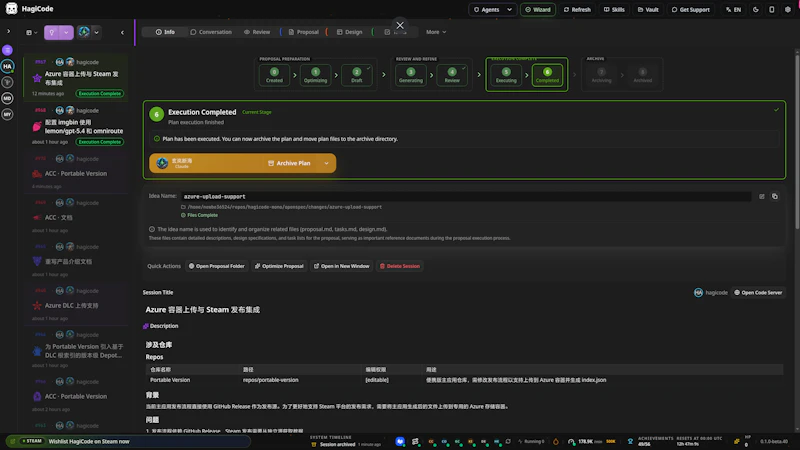
Task: Expand the Archive Plan dropdown arrow
Action: click(327, 163)
